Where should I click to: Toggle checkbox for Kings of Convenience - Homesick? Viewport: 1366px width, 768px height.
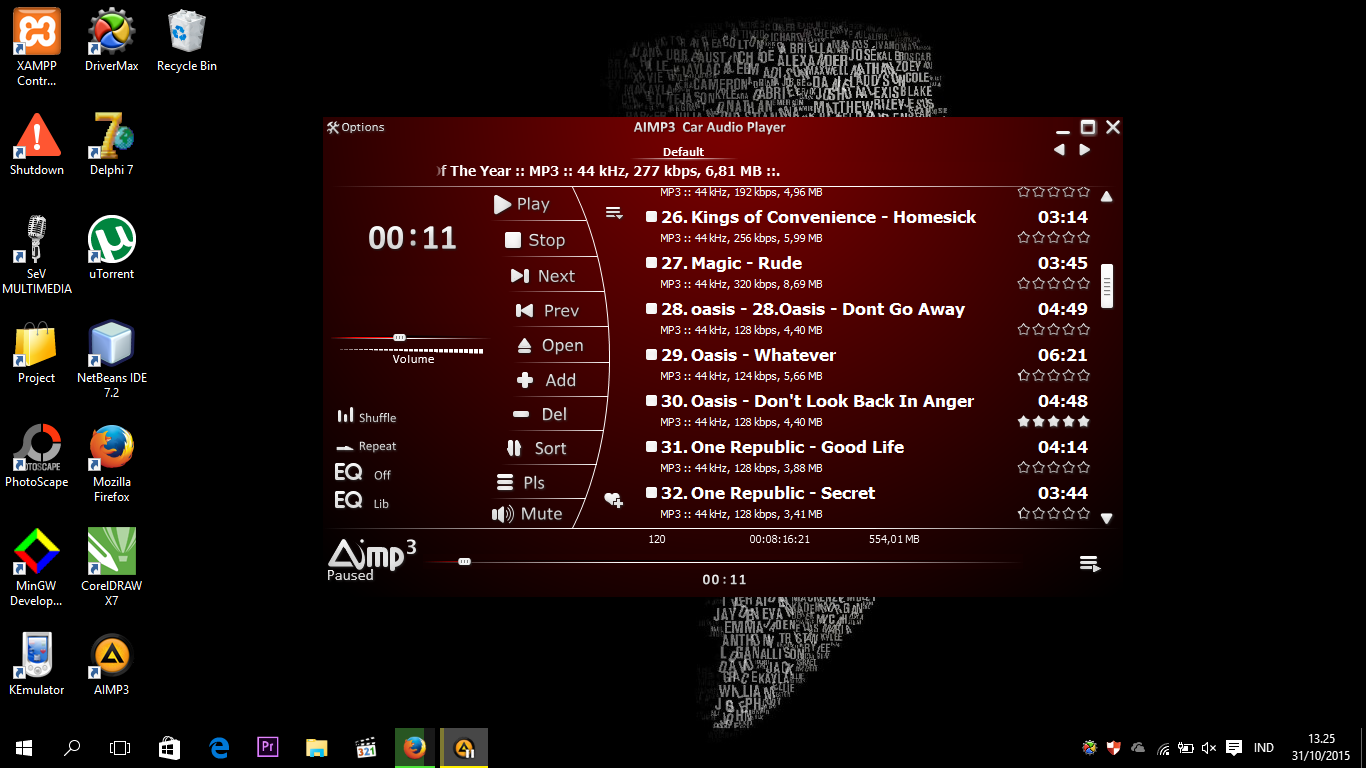(x=651, y=217)
